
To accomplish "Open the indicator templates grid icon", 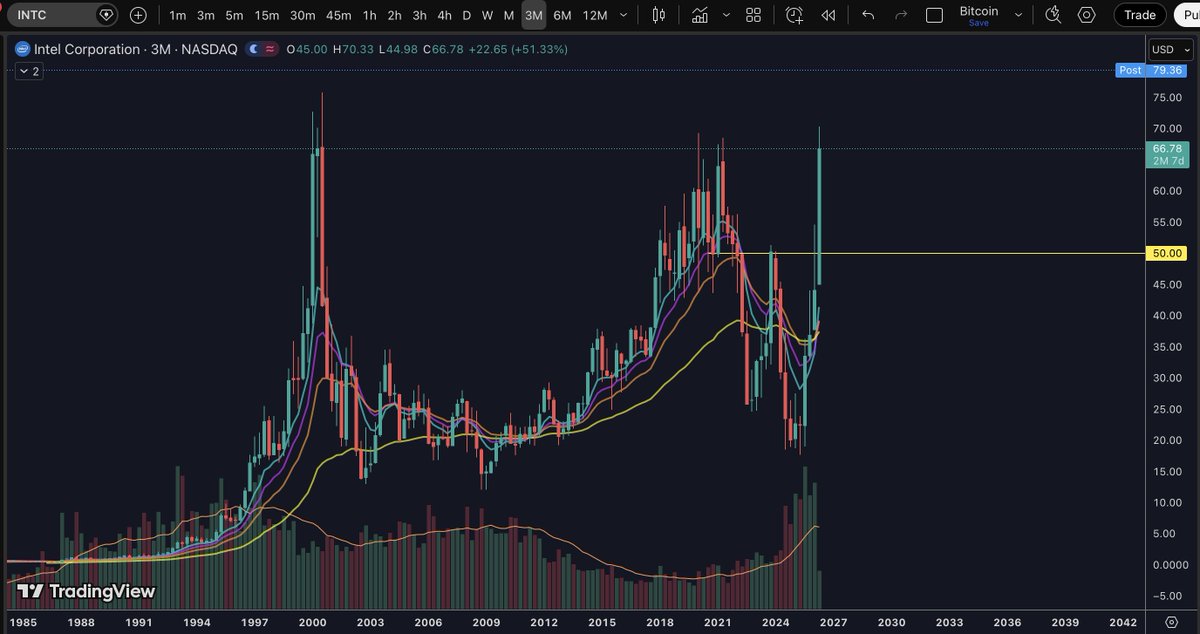I will tap(754, 15).
